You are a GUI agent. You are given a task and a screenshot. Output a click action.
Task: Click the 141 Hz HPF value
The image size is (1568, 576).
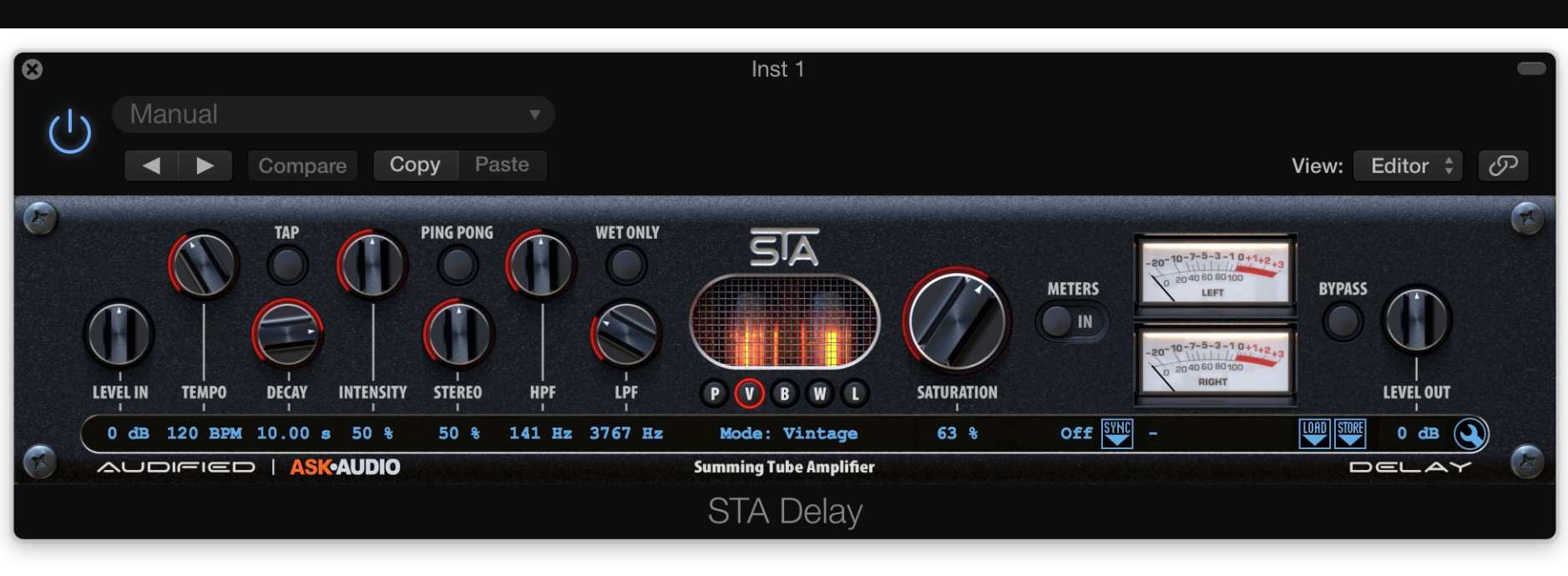pos(540,433)
